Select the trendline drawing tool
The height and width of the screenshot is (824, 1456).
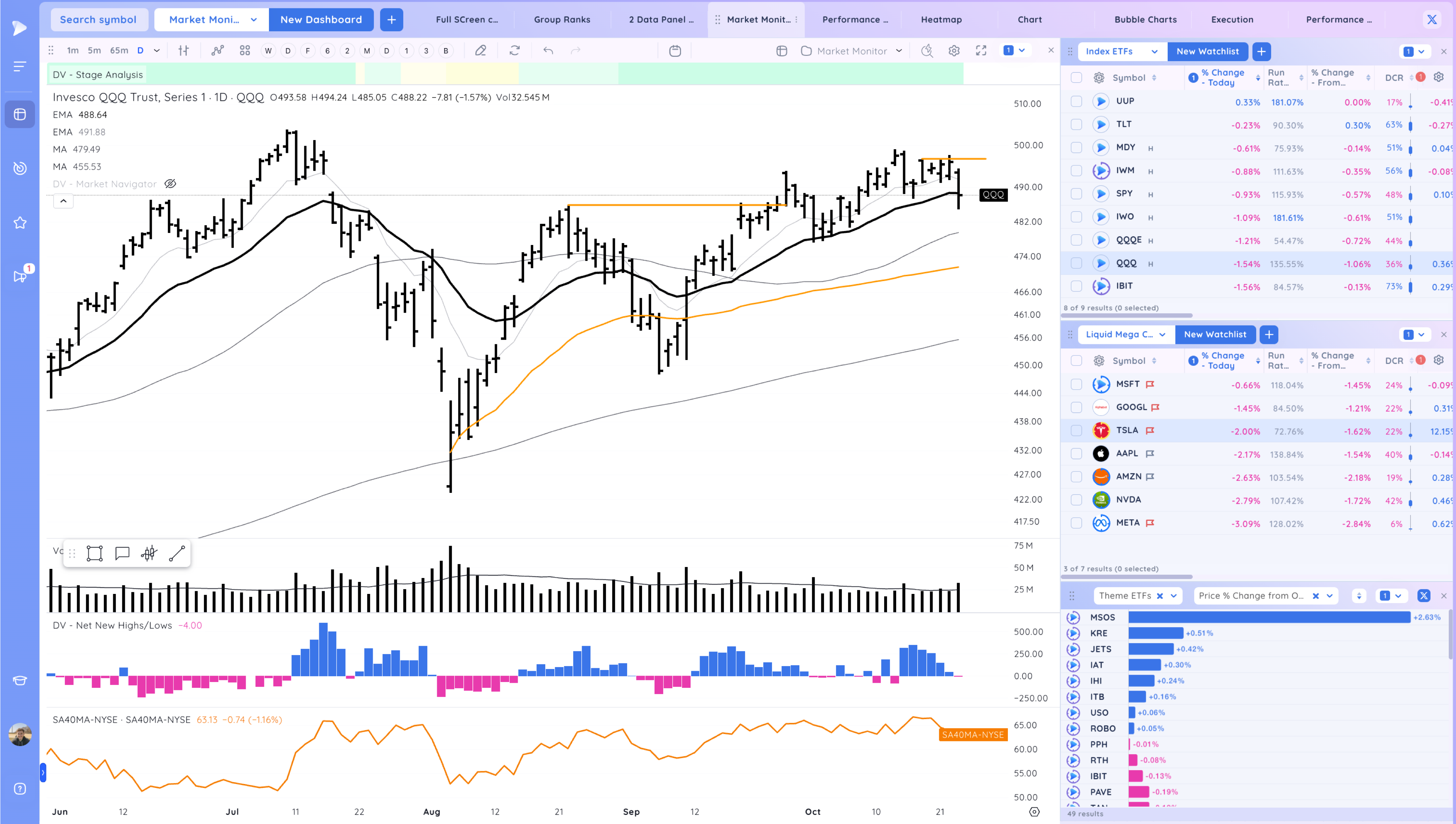(x=177, y=553)
